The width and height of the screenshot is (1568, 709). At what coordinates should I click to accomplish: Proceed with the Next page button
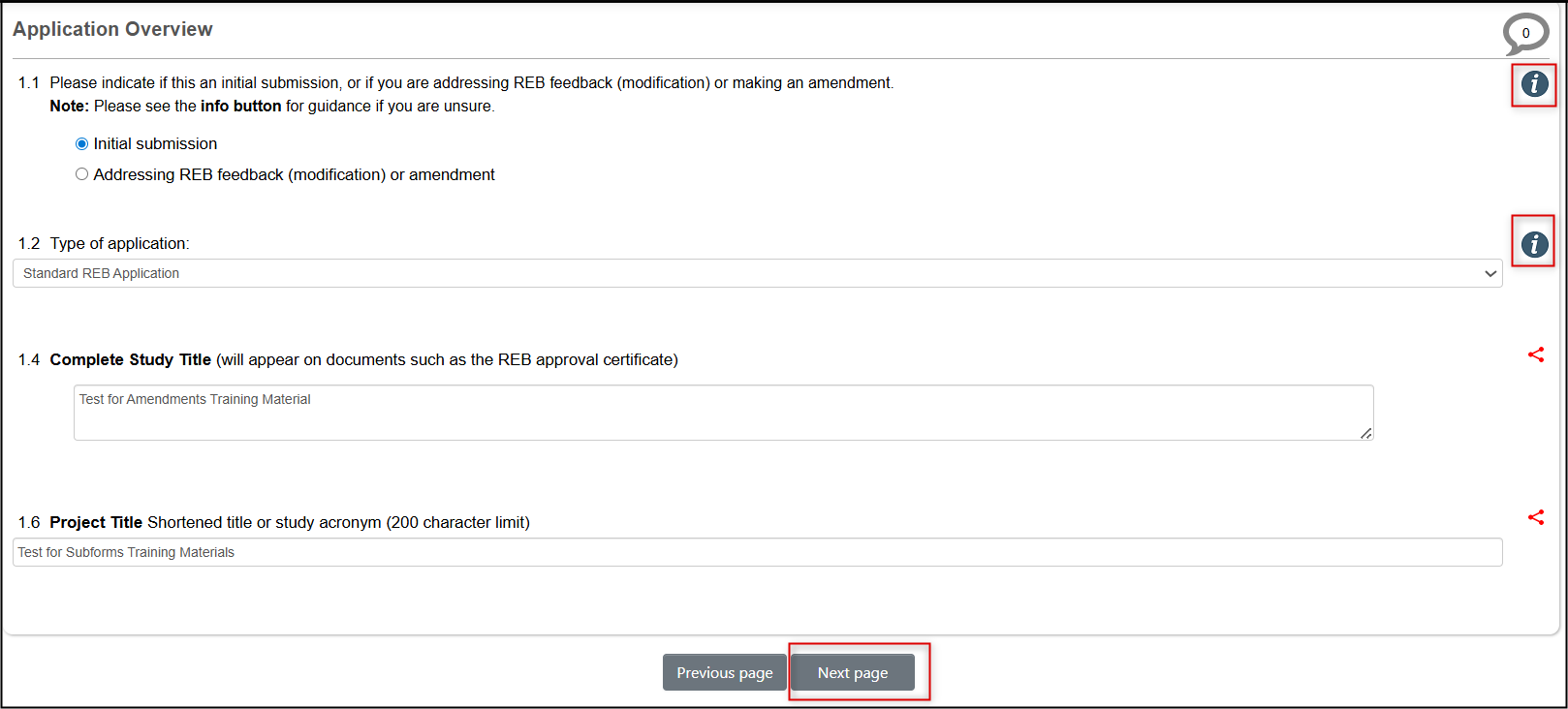pyautogui.click(x=853, y=672)
